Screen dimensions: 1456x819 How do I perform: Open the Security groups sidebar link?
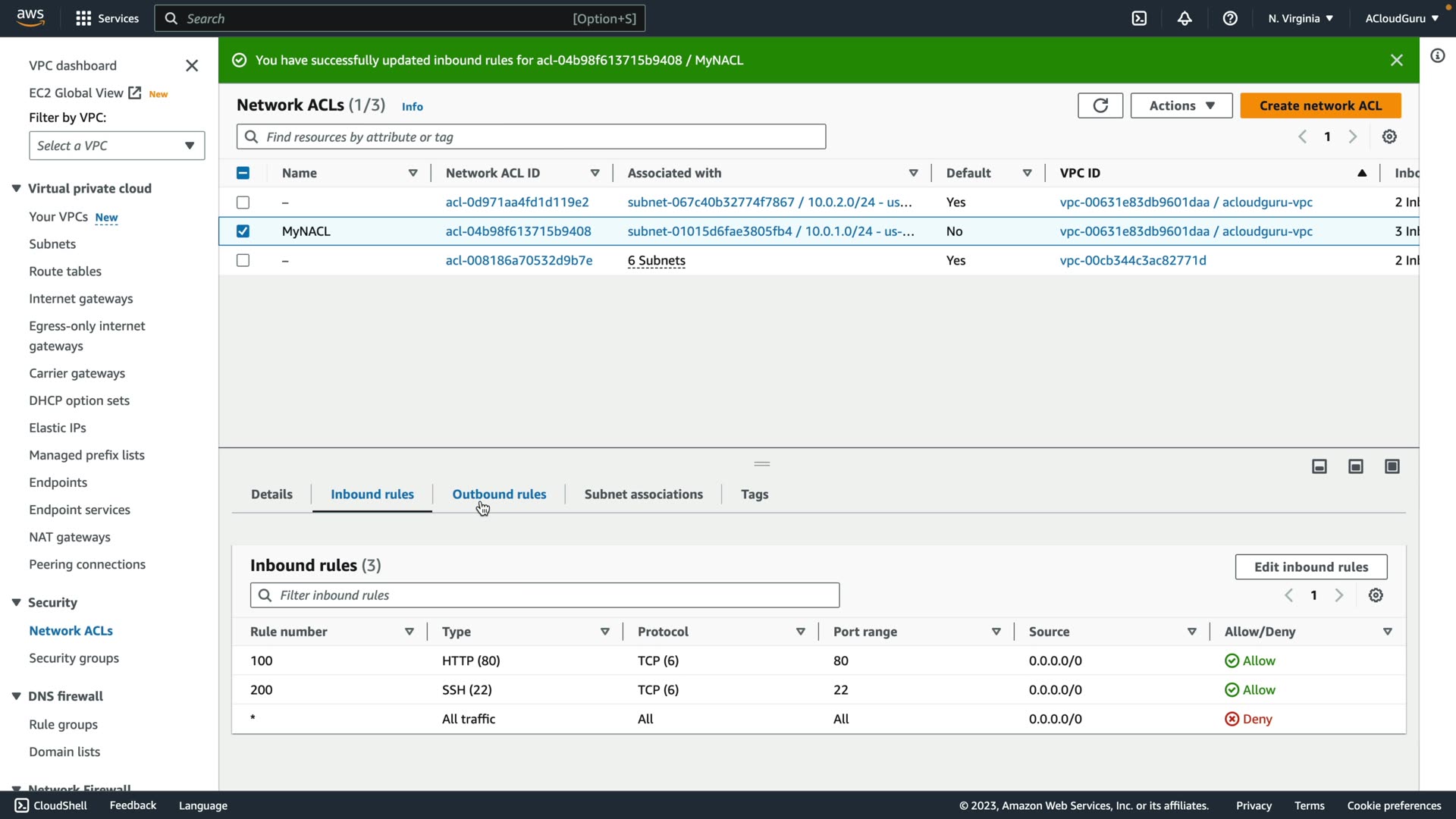tap(74, 658)
